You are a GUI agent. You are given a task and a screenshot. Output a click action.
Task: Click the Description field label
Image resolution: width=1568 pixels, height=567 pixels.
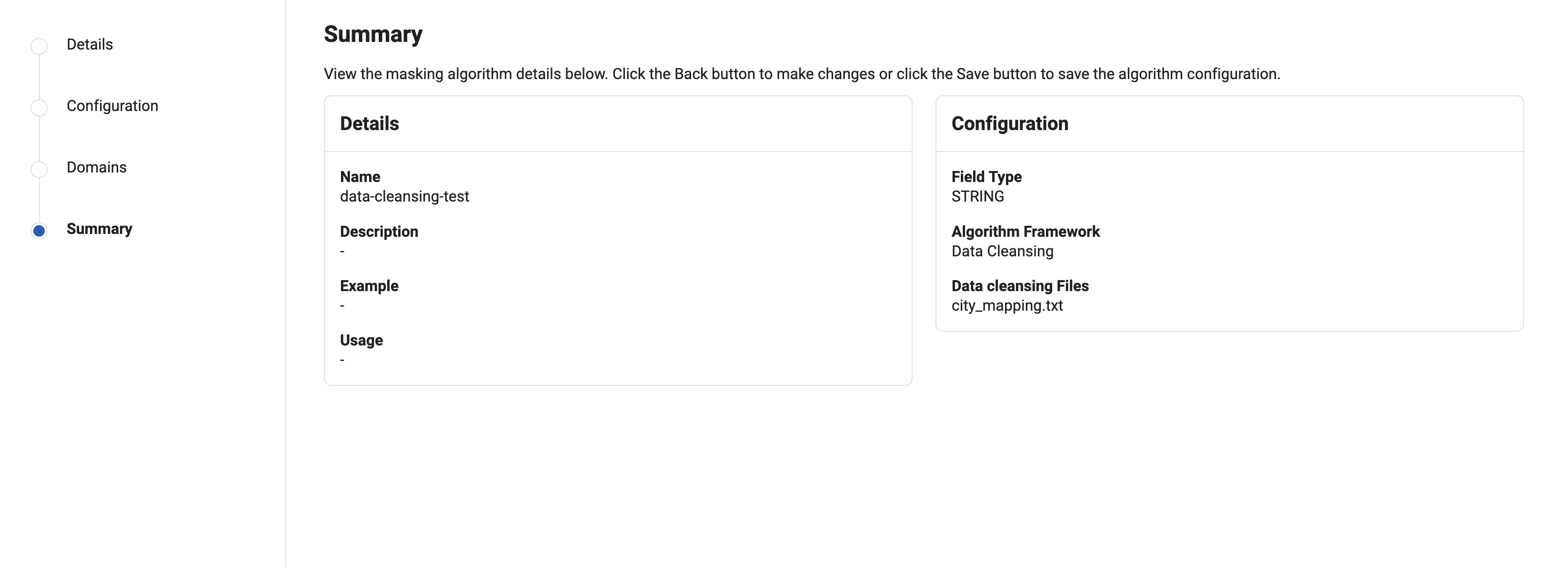379,232
